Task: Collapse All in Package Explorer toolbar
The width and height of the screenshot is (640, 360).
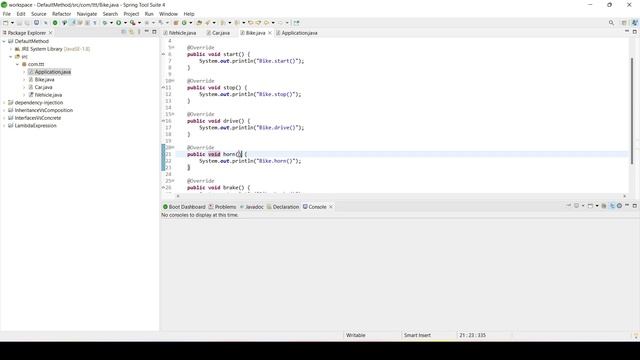Action: pyautogui.click(x=124, y=32)
